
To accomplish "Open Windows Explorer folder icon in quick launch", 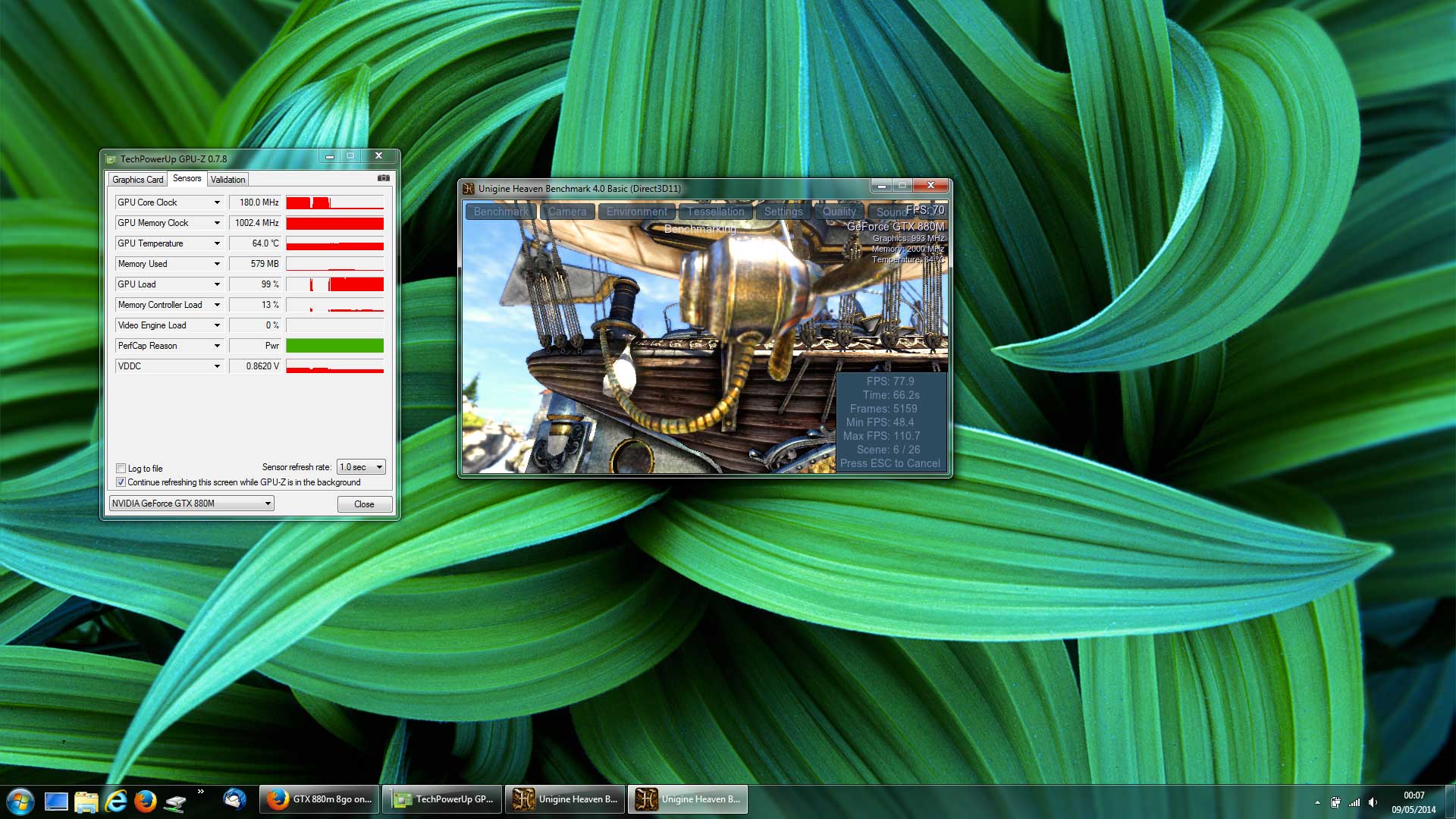I will [x=86, y=802].
